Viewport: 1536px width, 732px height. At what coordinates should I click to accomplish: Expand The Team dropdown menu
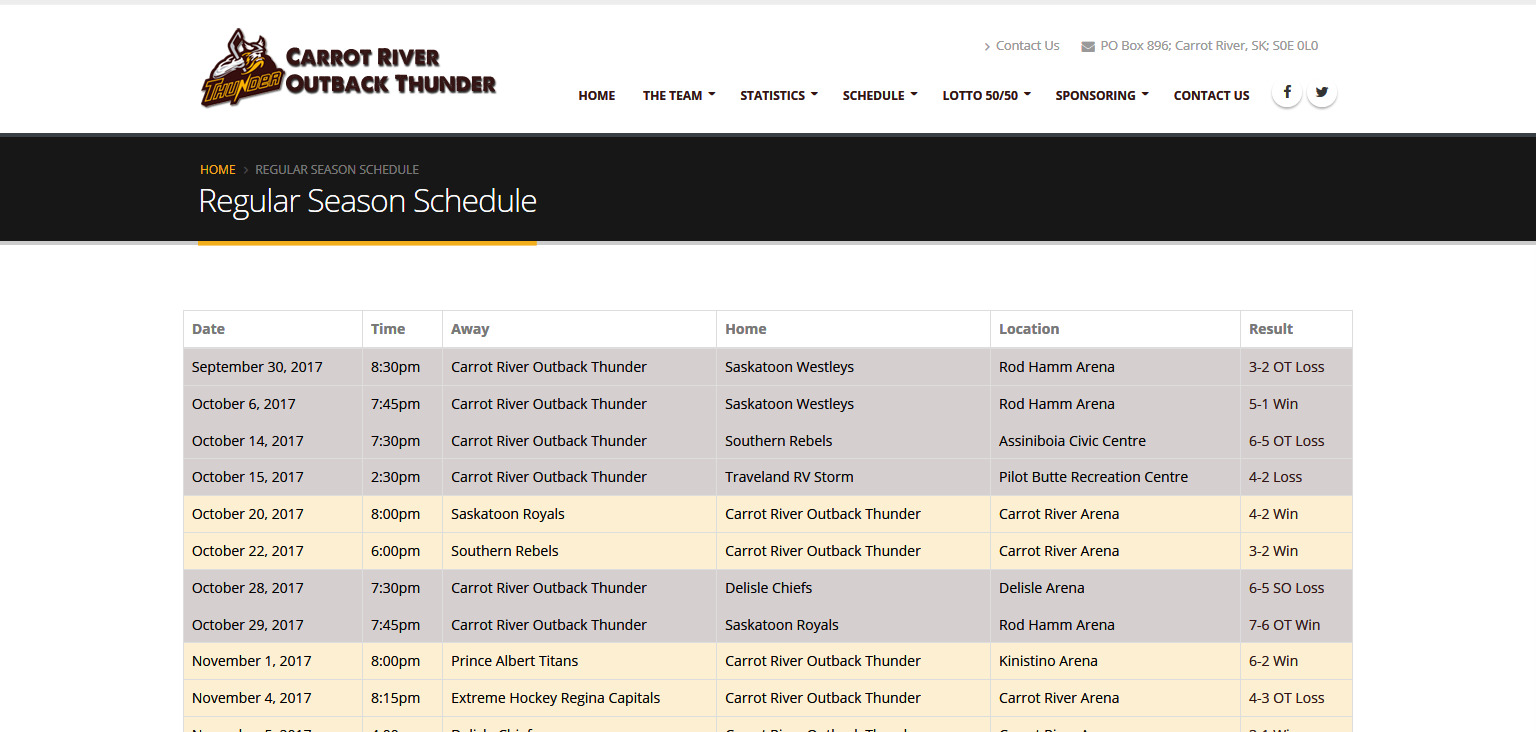point(678,96)
